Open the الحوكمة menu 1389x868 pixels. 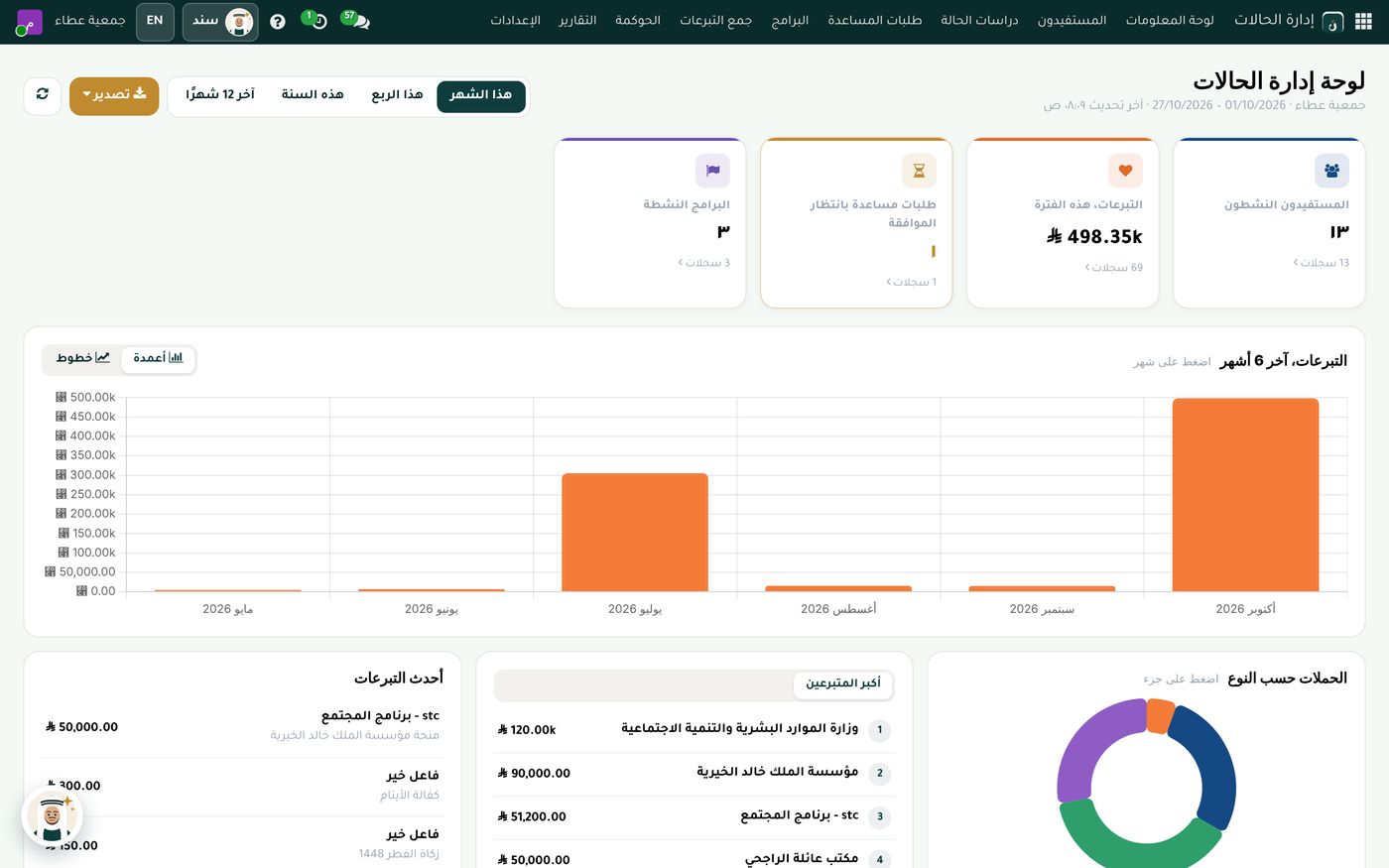pos(638,21)
